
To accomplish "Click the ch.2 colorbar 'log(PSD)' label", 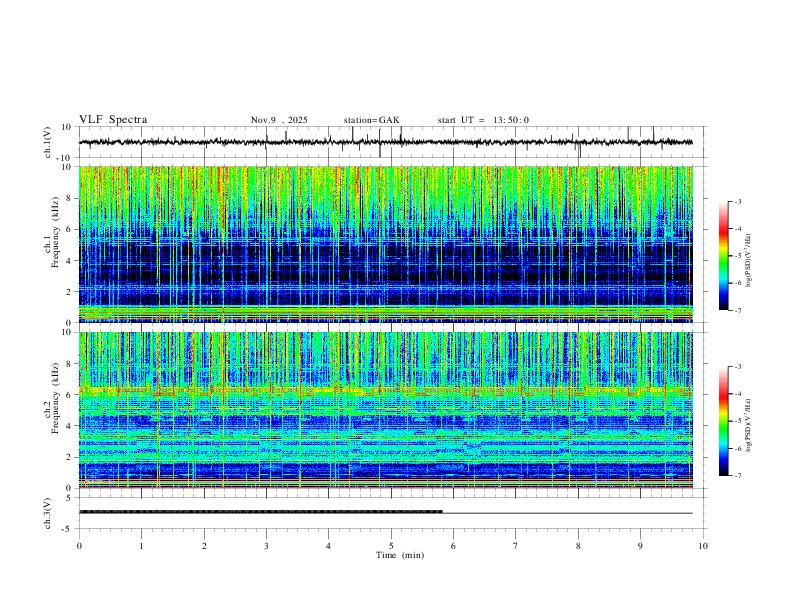I will pos(749,425).
